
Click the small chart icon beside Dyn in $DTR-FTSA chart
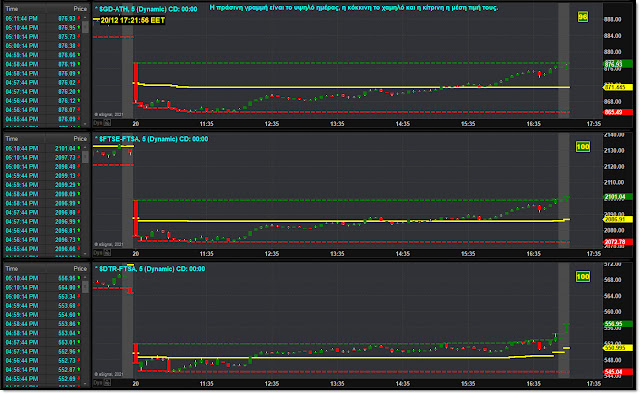107,383
